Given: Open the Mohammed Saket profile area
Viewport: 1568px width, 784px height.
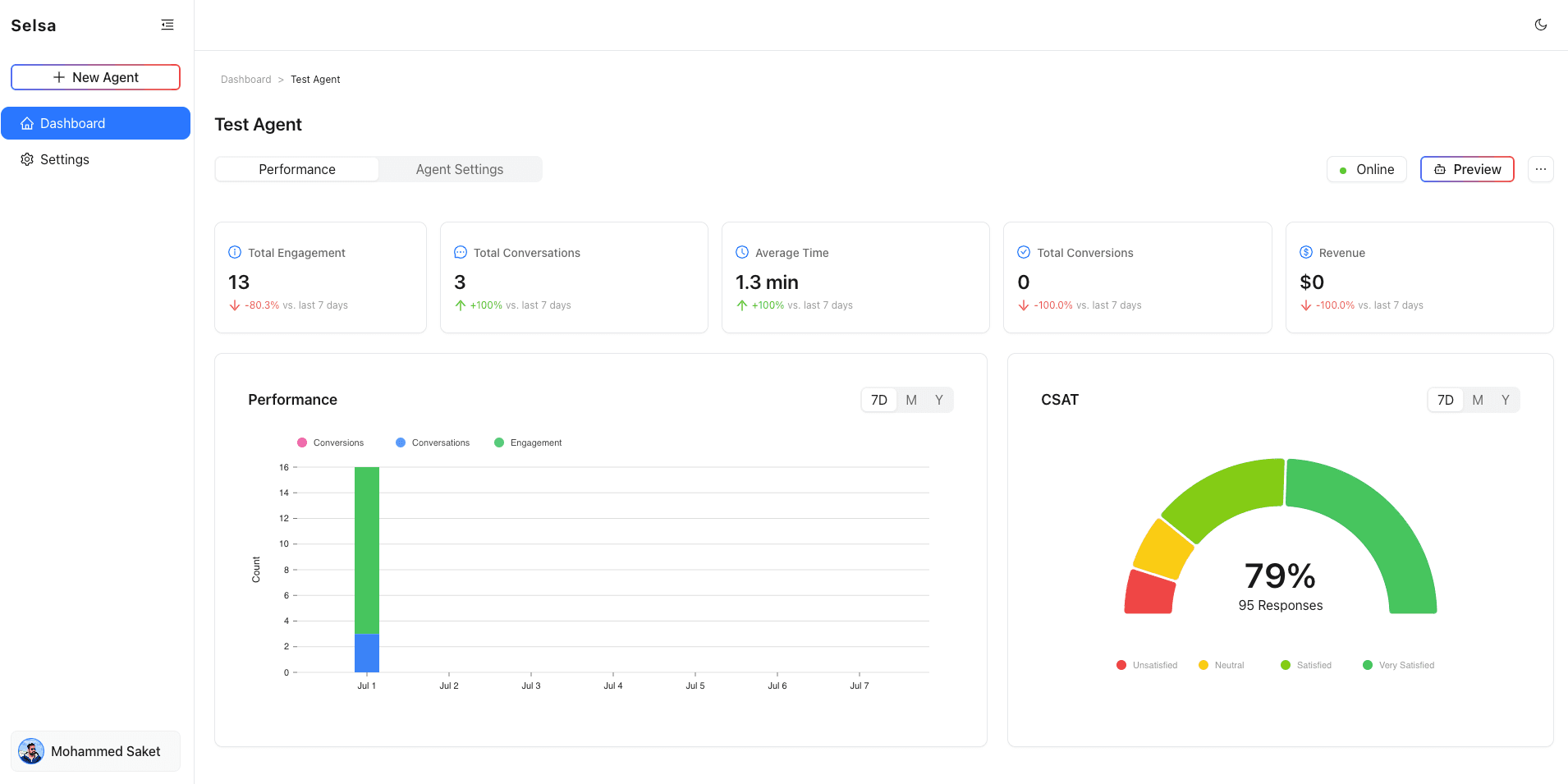Looking at the screenshot, I should [x=95, y=750].
